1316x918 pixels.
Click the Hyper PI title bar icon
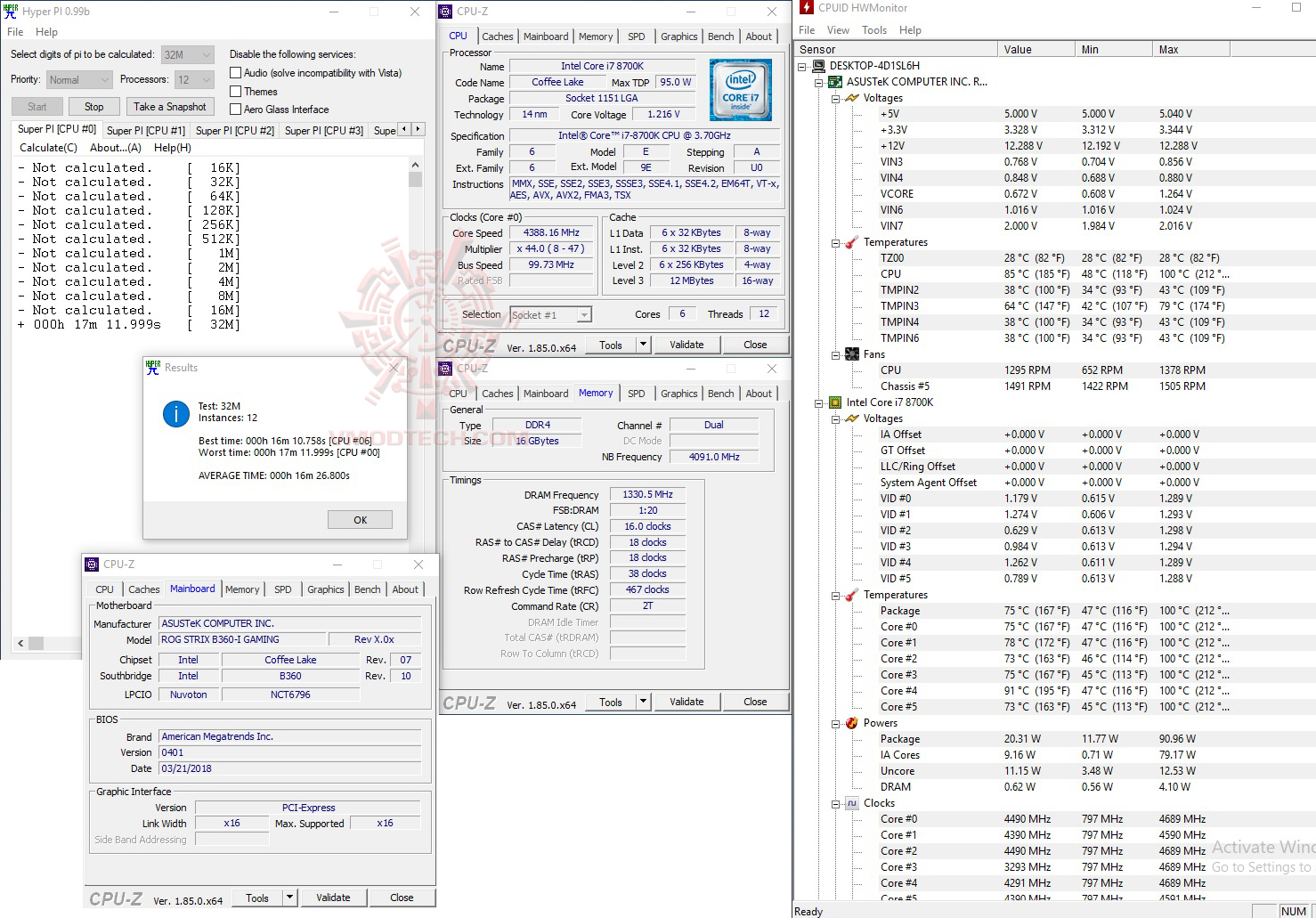coord(11,11)
